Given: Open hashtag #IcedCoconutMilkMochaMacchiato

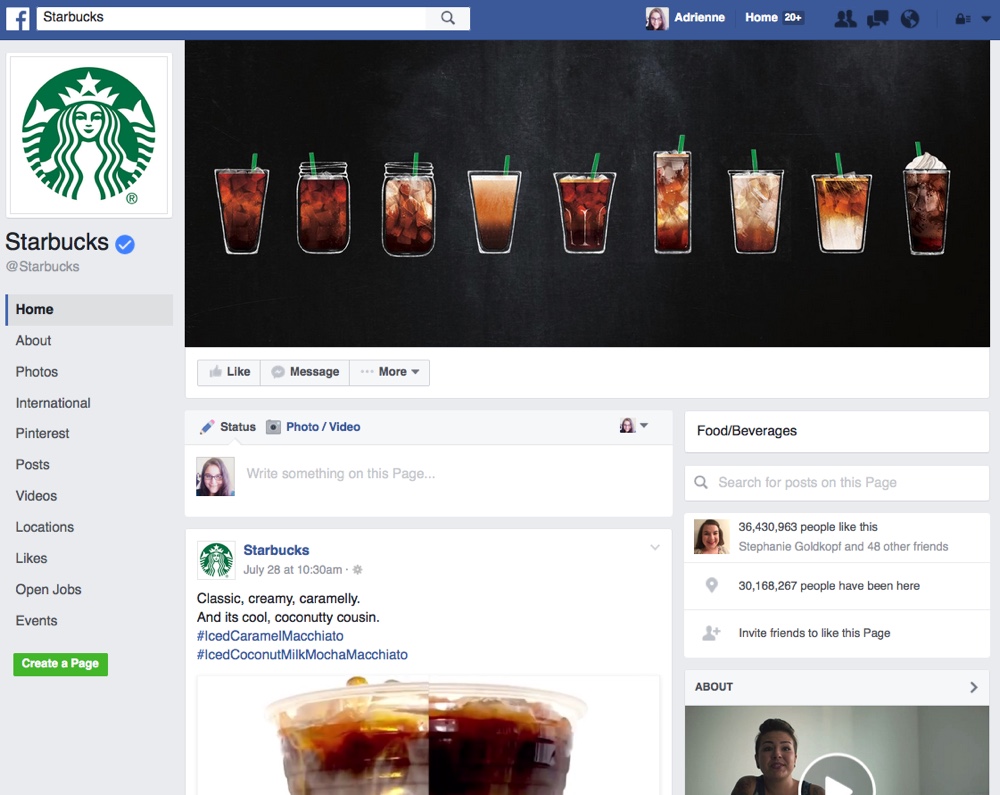Looking at the screenshot, I should click(x=302, y=655).
